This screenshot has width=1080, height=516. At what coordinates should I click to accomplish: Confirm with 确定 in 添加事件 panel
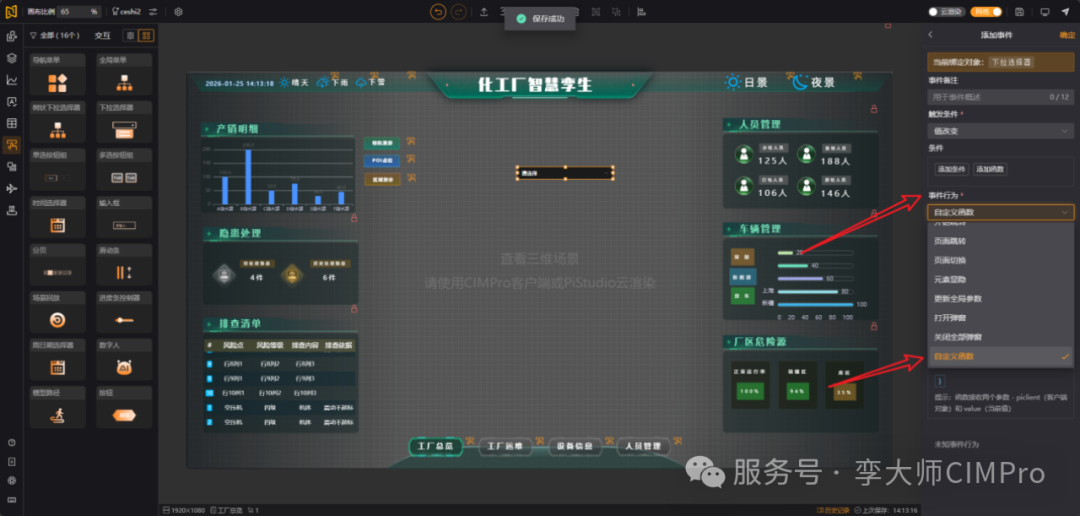tap(1066, 34)
